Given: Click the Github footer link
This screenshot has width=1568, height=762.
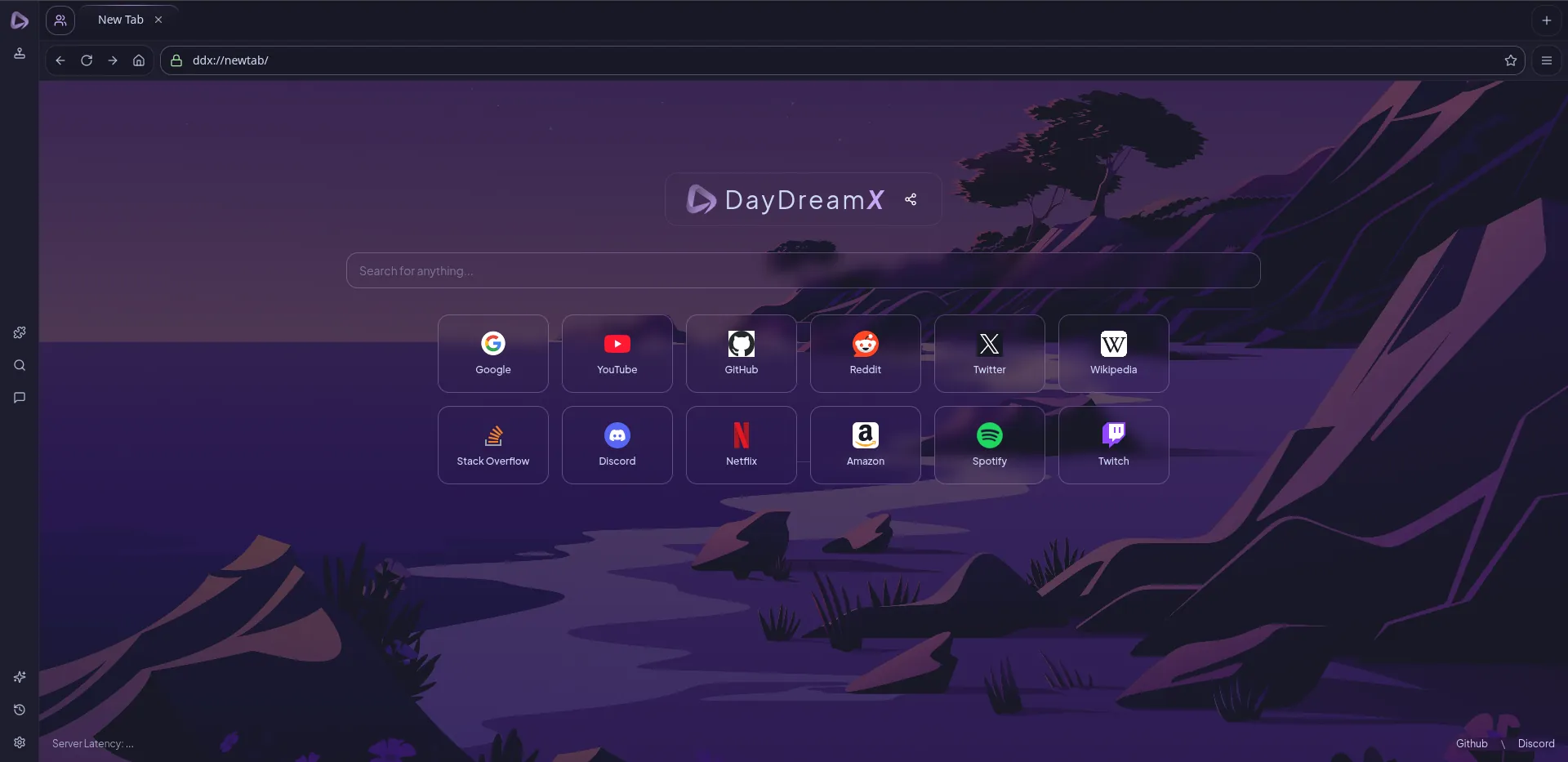Looking at the screenshot, I should [1472, 743].
